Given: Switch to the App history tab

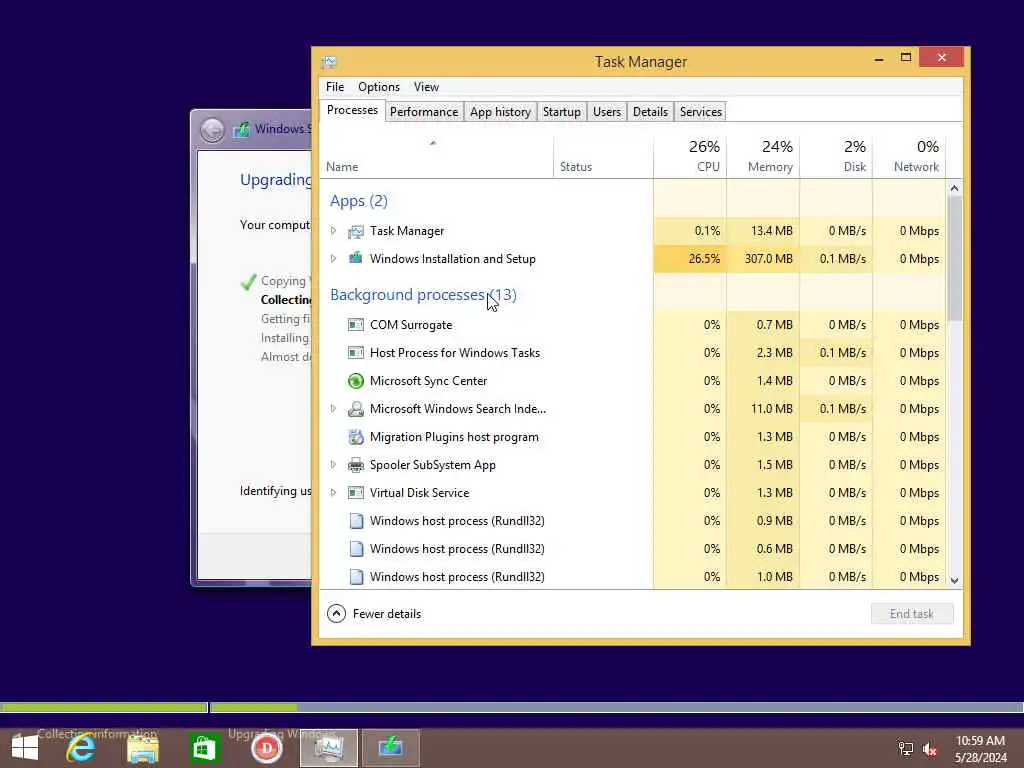Looking at the screenshot, I should click(500, 112).
